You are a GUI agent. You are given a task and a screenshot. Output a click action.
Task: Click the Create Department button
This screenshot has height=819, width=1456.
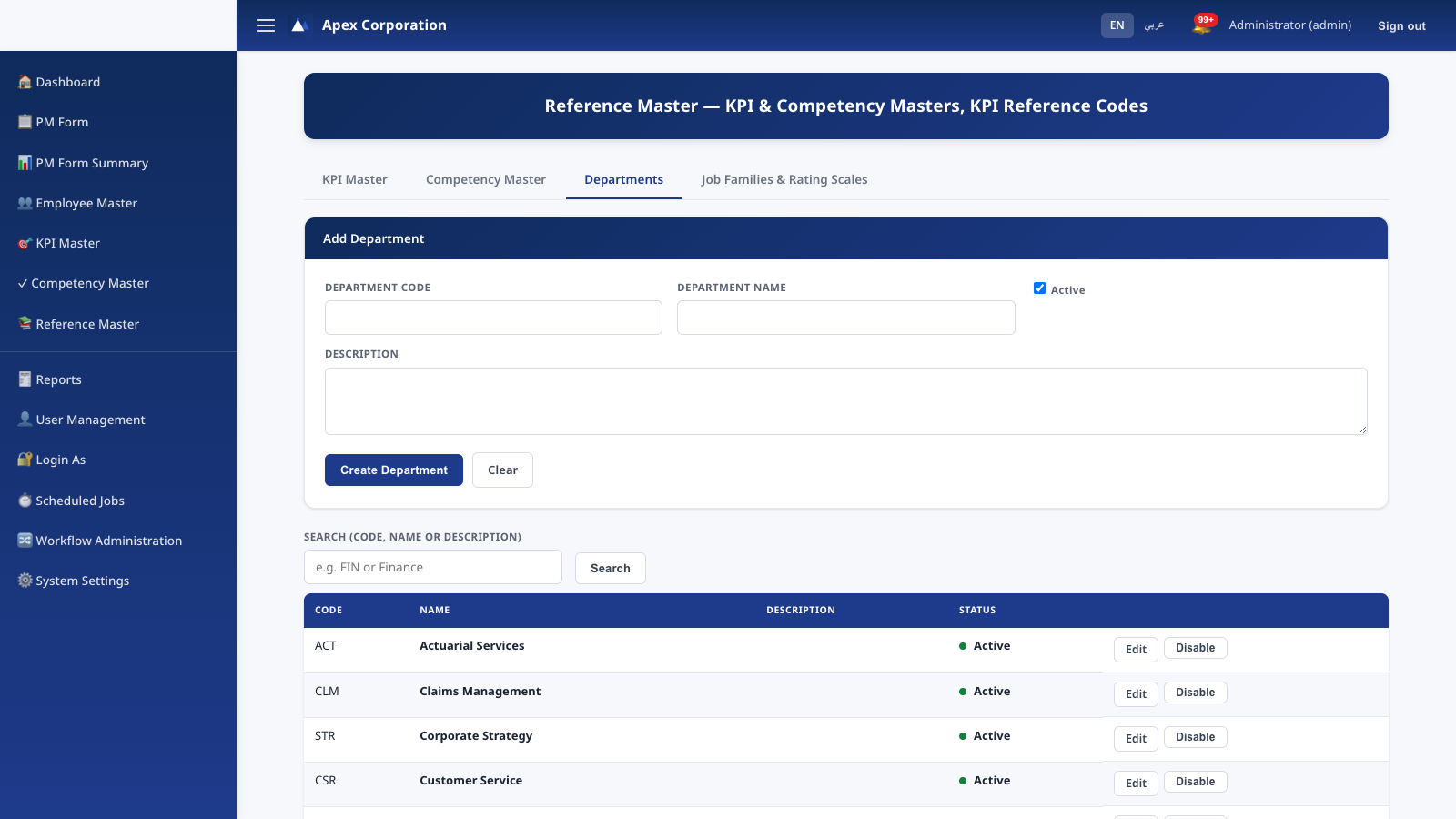(x=394, y=470)
